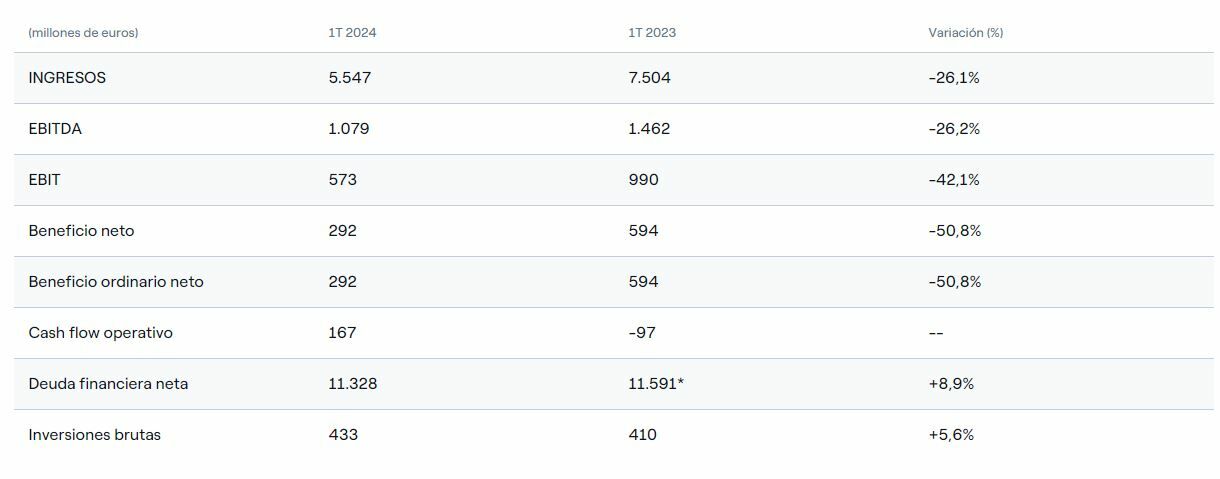Select the Cash flow operativo label
This screenshot has height=479, width=1220.
coord(100,333)
